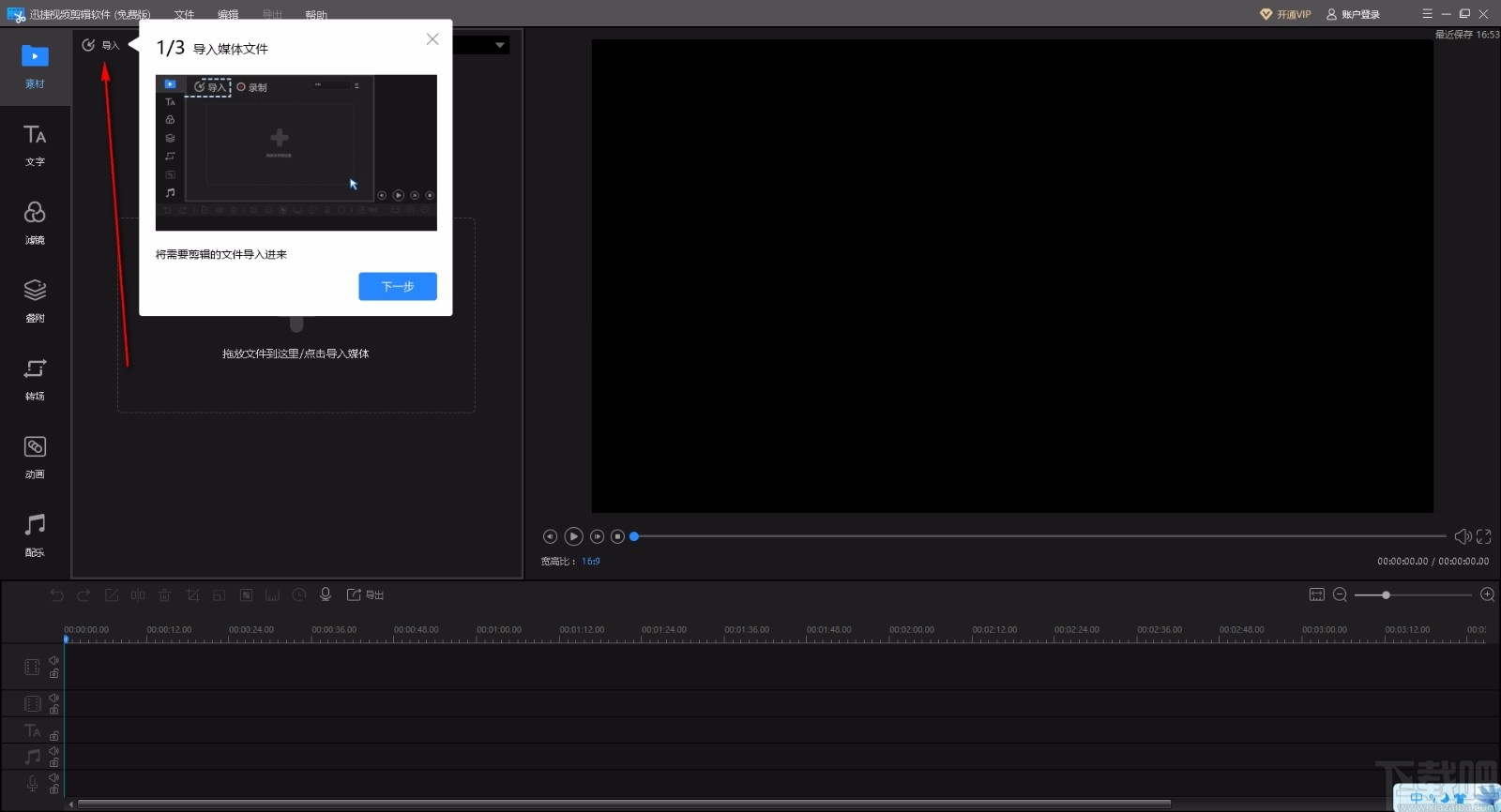
Task: Open the 动画 (animation) panel in sidebar
Action: pyautogui.click(x=35, y=457)
